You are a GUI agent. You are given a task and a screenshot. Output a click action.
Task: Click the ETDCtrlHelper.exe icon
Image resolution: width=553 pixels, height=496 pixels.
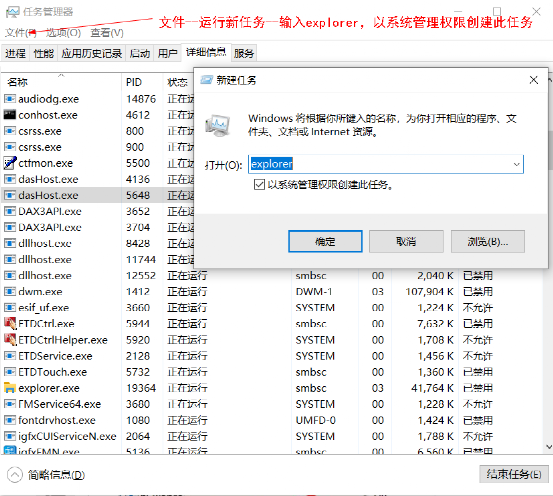click(x=10, y=339)
